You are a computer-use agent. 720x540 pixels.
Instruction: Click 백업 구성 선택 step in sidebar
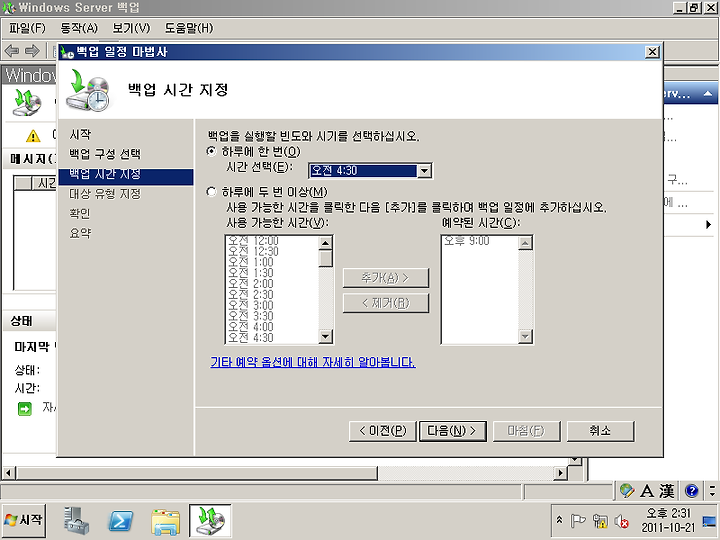105,154
